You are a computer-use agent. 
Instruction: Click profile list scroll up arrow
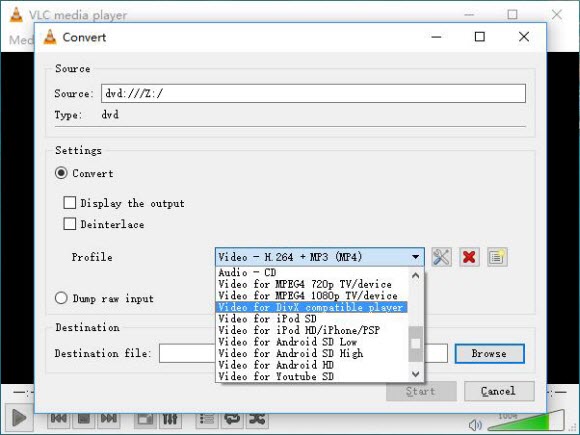(x=415, y=276)
